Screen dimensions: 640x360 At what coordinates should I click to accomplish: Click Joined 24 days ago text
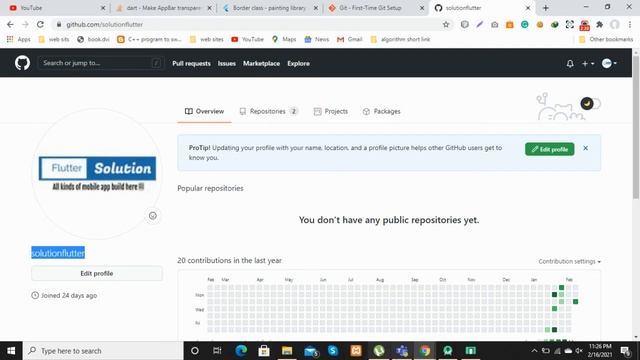pos(69,296)
